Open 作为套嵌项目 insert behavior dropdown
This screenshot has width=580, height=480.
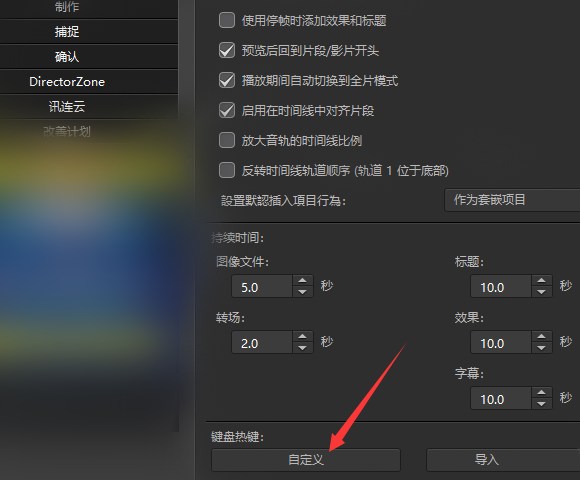click(x=512, y=200)
